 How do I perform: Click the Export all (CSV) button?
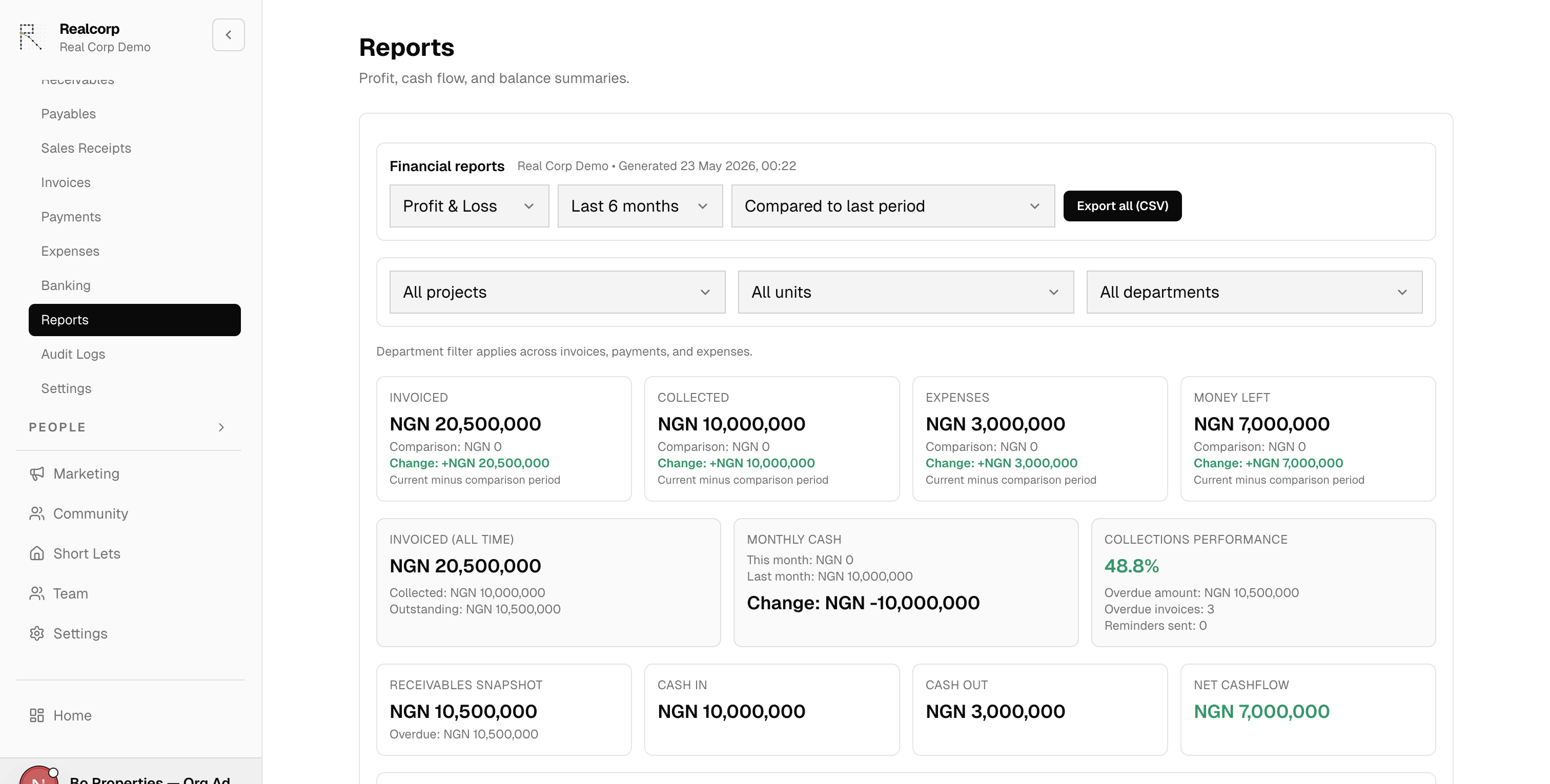coord(1122,206)
